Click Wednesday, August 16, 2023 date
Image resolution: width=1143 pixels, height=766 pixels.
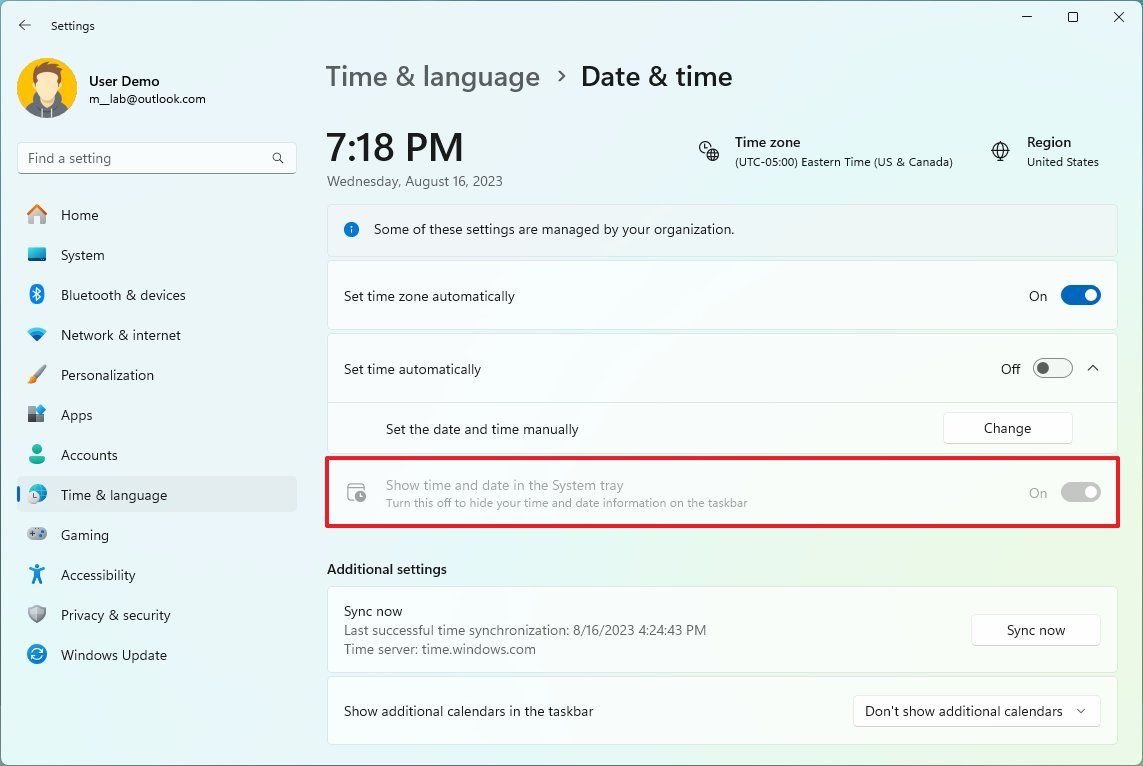415,181
